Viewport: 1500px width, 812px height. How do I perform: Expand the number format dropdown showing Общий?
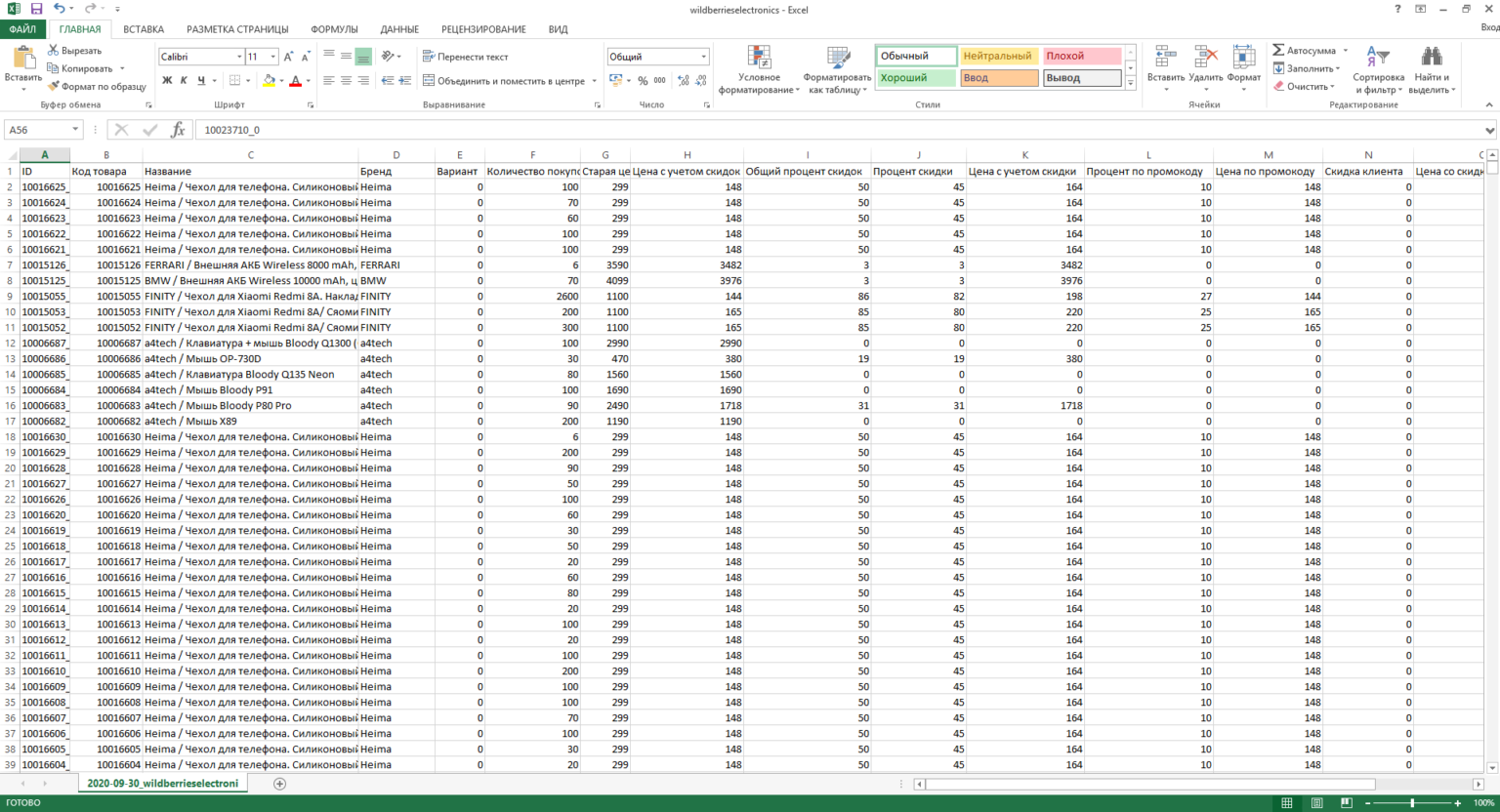coord(703,57)
